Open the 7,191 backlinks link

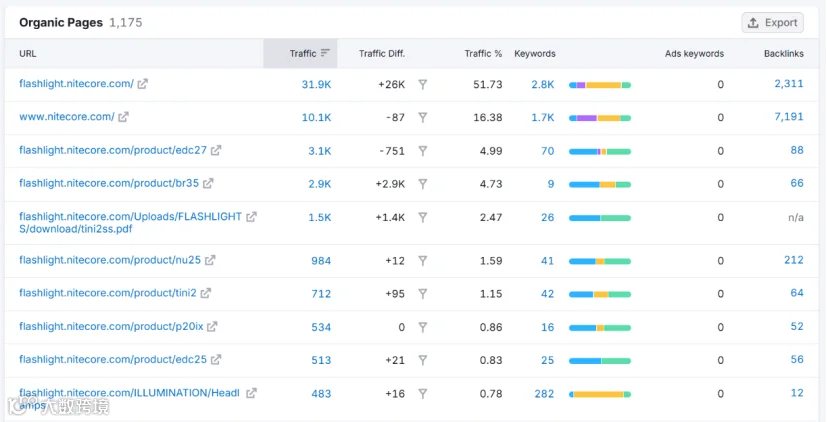(x=788, y=117)
